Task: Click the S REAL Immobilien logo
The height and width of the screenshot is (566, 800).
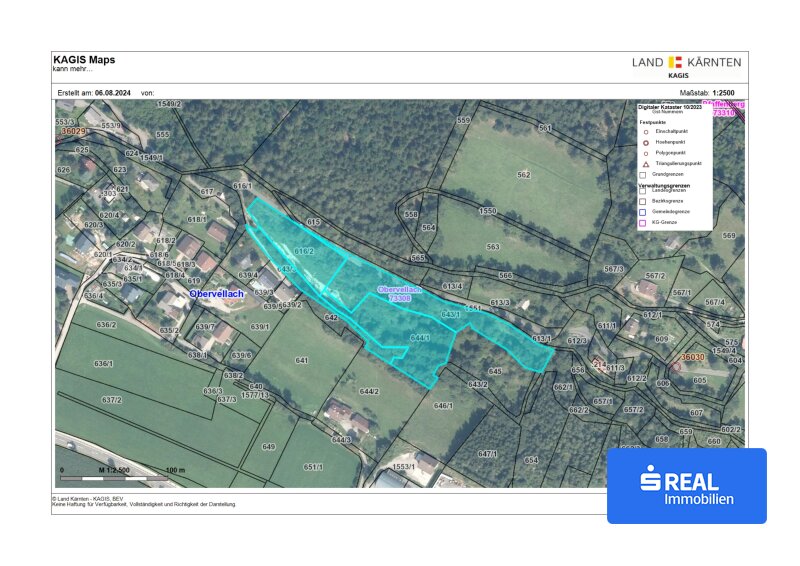Action: pos(687,485)
